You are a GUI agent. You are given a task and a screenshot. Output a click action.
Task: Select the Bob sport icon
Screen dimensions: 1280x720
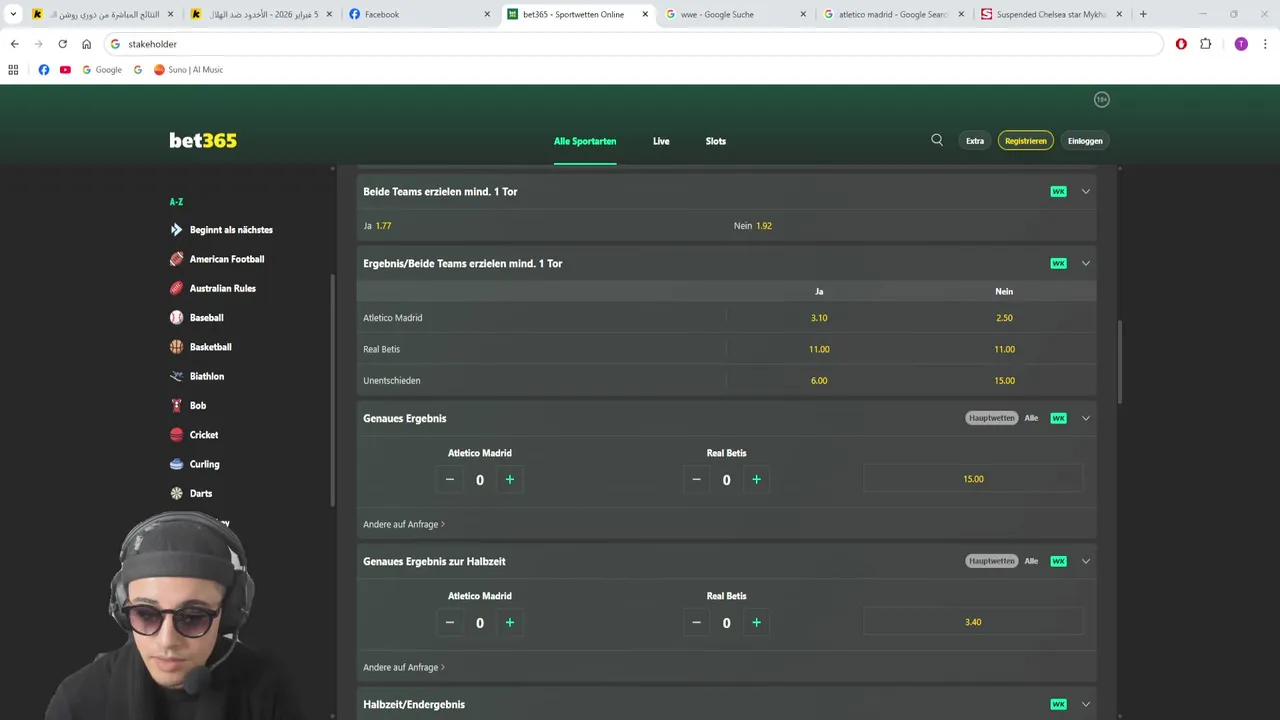(x=177, y=405)
